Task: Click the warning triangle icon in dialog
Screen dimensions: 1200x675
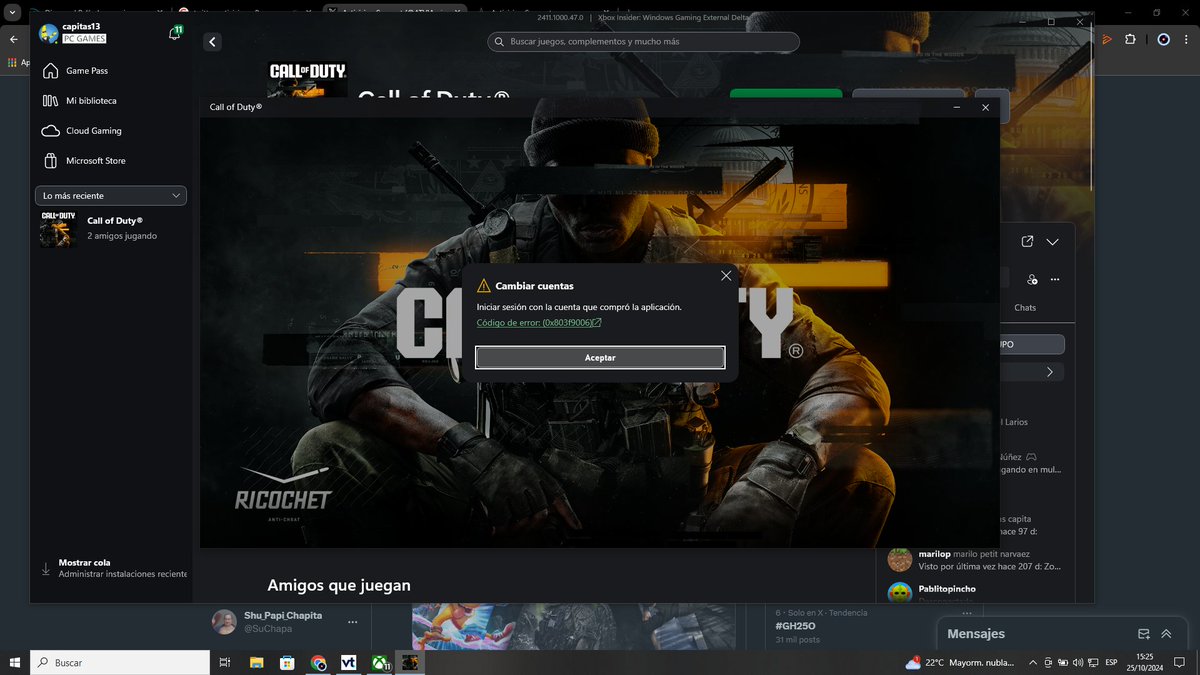Action: coord(484,286)
